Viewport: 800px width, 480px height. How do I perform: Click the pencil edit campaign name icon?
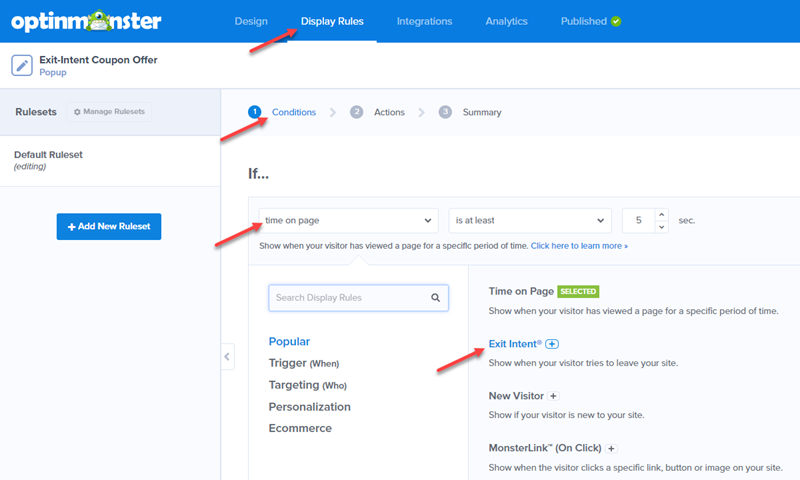pos(22,65)
